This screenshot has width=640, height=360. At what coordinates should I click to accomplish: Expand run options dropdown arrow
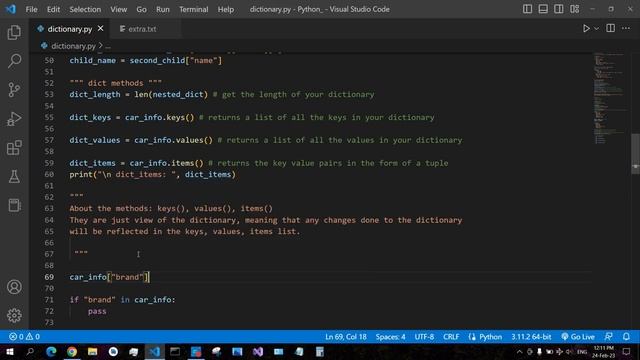point(596,29)
